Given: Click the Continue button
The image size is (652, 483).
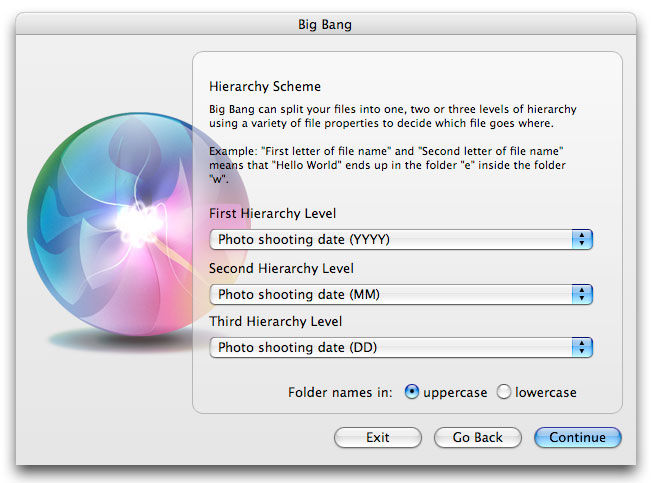Looking at the screenshot, I should tap(578, 437).
